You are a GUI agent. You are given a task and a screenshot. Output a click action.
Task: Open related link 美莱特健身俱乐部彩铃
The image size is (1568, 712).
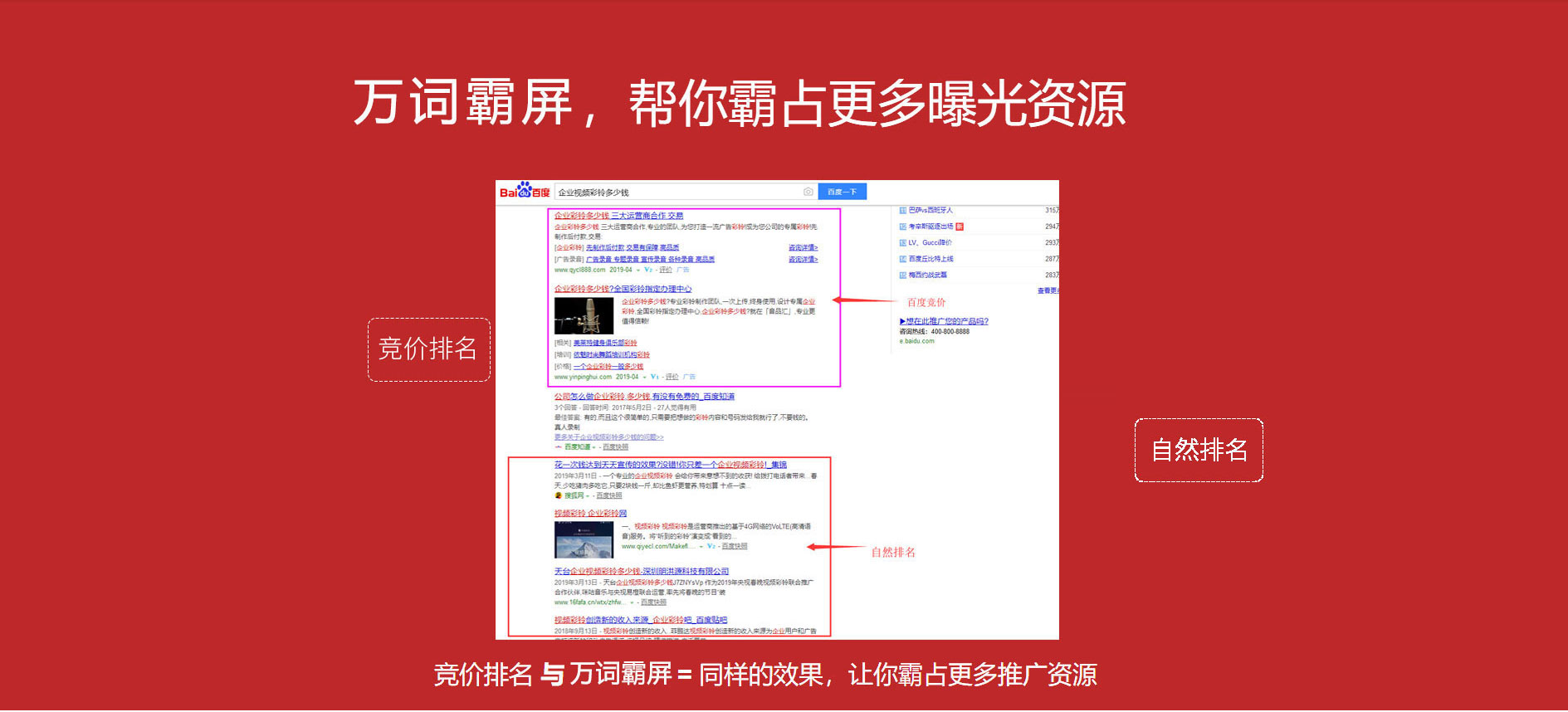(x=605, y=343)
